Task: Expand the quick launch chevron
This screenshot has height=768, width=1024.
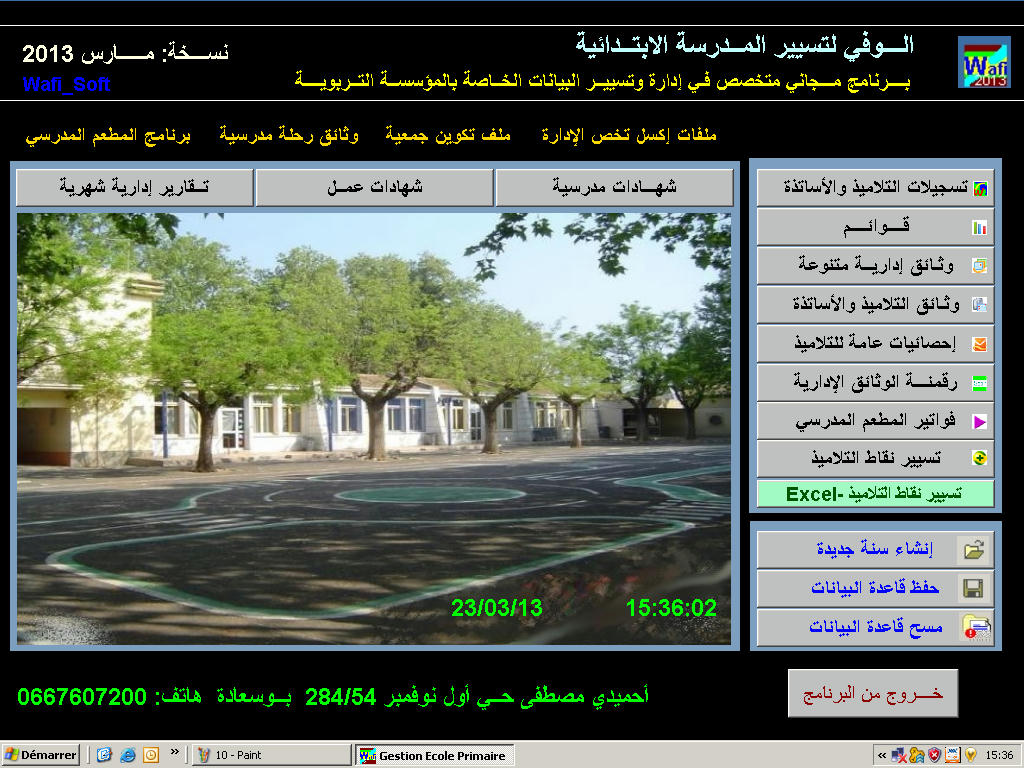Action: tap(174, 752)
